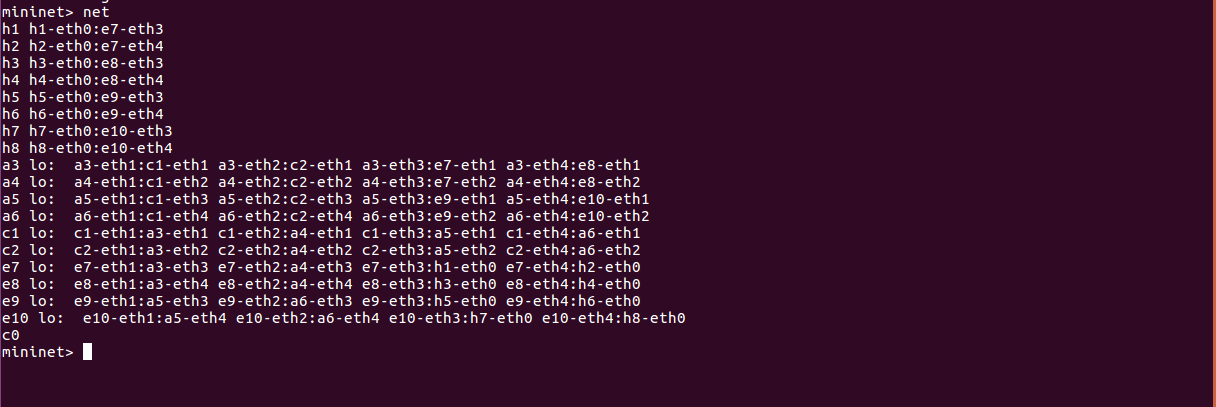Click the bottom "mininet>" prompt text

point(37,352)
